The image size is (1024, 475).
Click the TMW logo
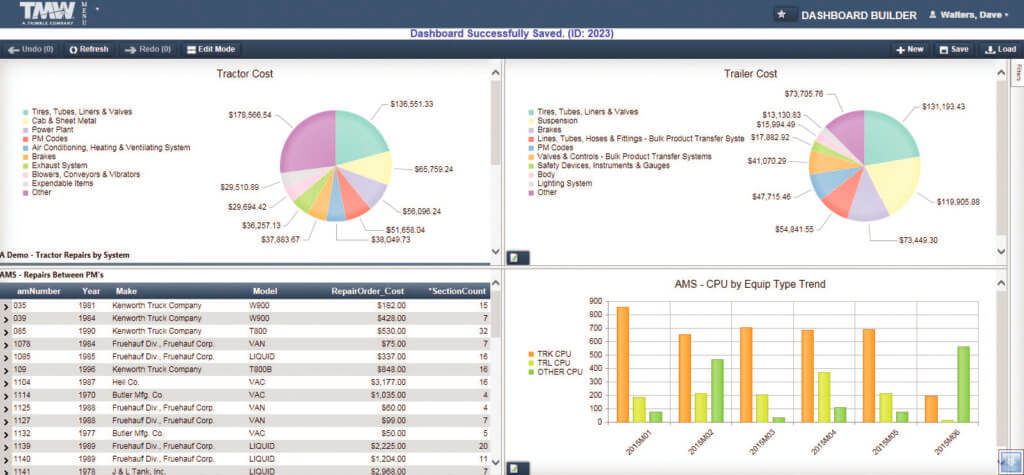click(47, 12)
